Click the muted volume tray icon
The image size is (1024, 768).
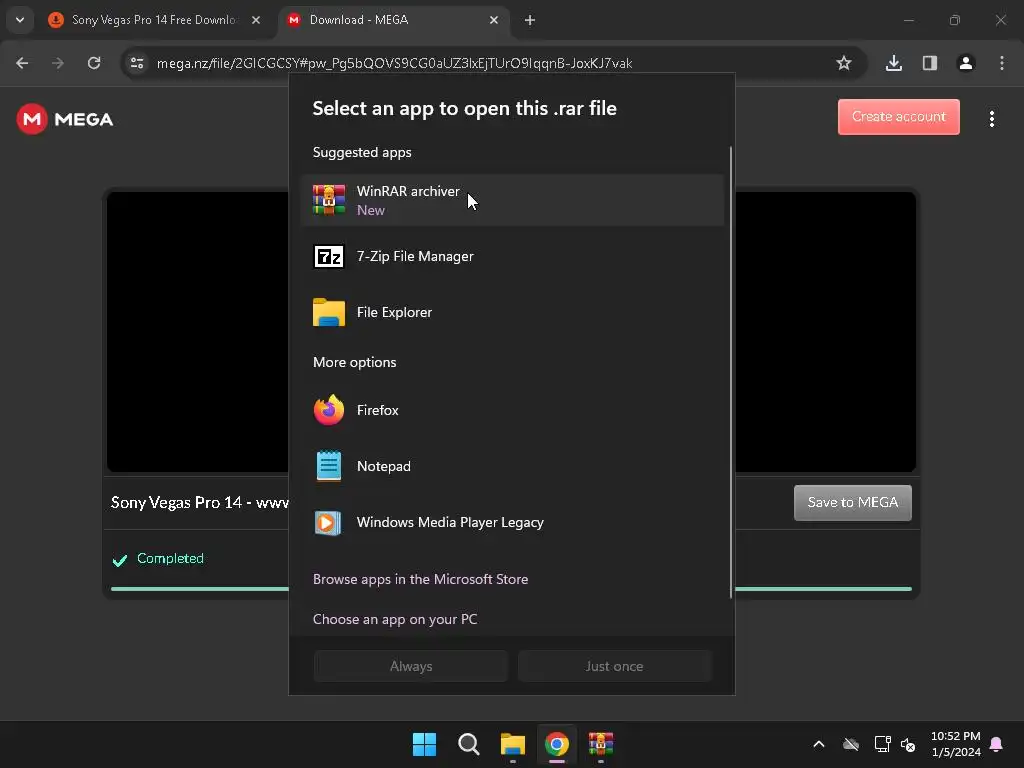point(908,744)
